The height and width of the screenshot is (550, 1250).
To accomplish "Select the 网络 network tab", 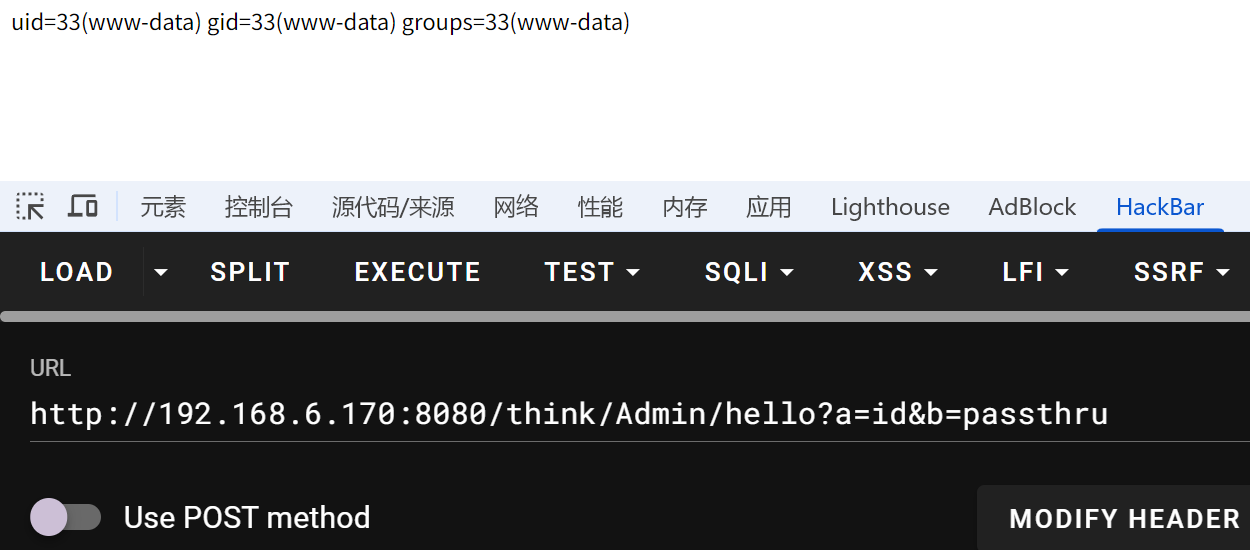I will [x=516, y=207].
